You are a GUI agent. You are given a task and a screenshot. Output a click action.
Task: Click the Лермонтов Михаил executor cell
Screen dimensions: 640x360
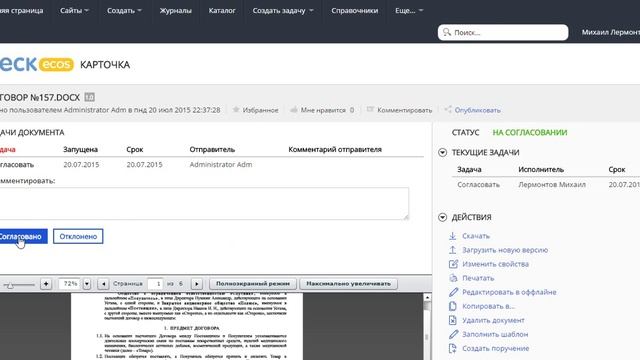pyautogui.click(x=552, y=184)
